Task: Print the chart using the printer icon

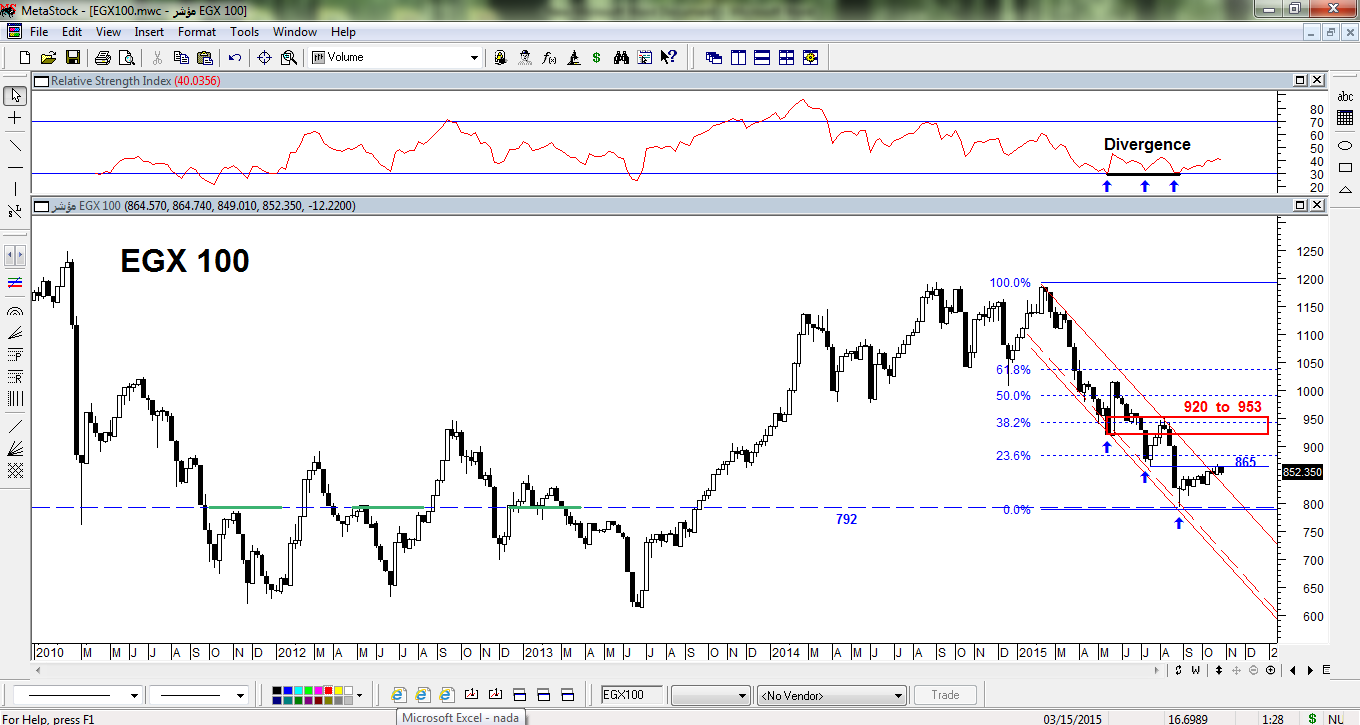Action: click(x=104, y=57)
